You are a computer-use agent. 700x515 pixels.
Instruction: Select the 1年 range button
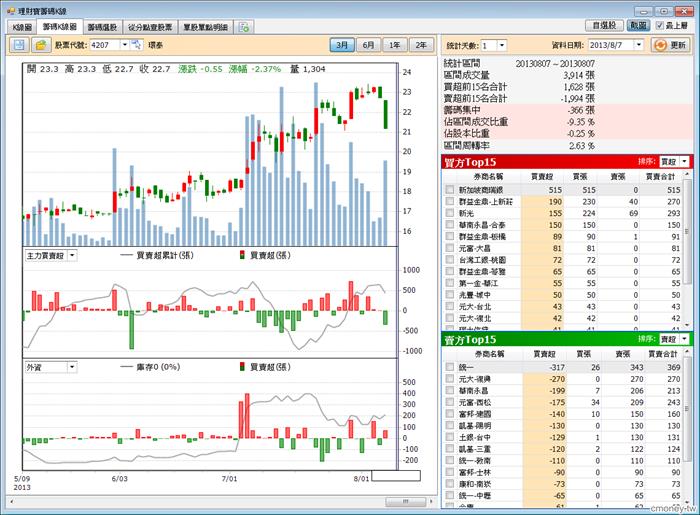(395, 45)
